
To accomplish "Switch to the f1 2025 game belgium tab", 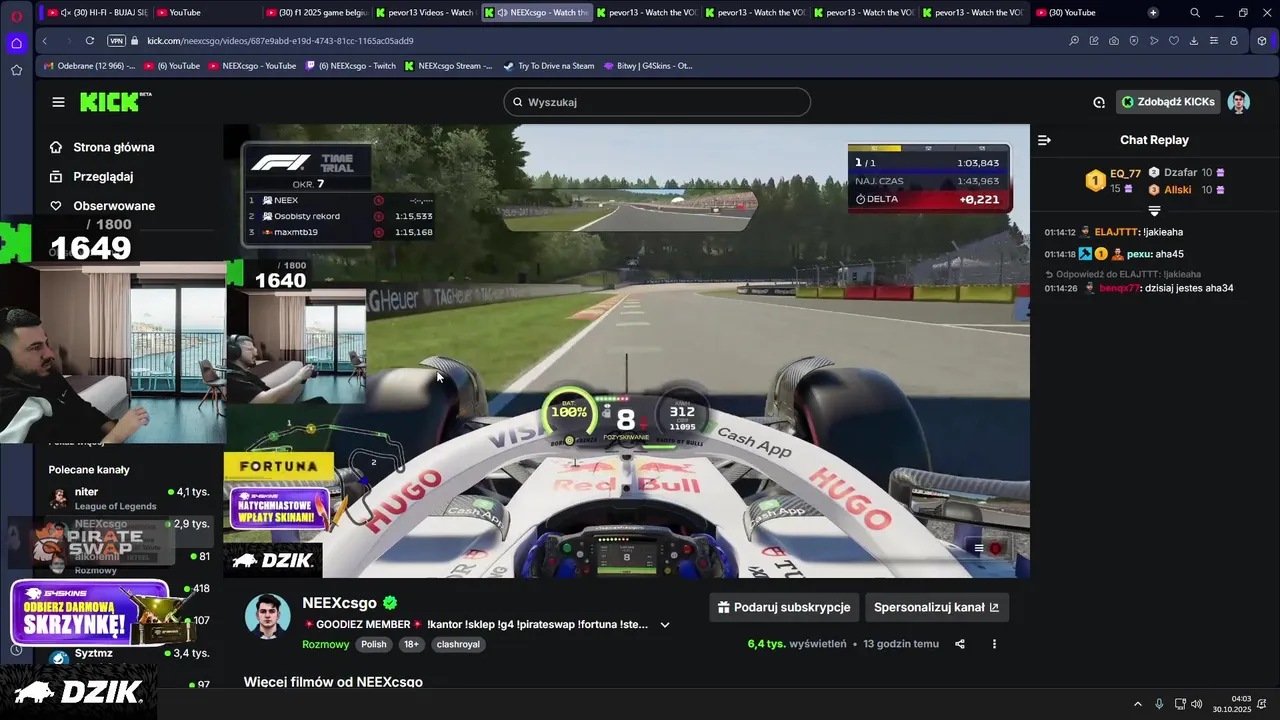I will (316, 13).
